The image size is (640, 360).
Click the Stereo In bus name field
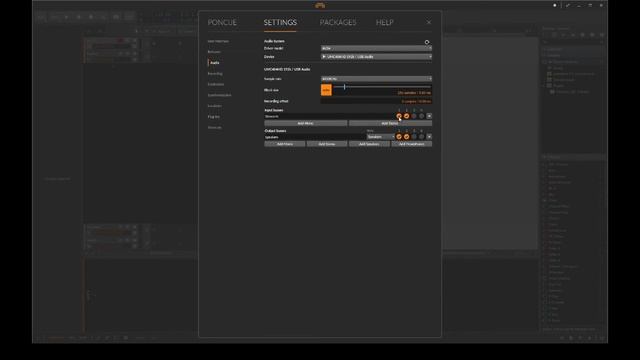(x=329, y=116)
